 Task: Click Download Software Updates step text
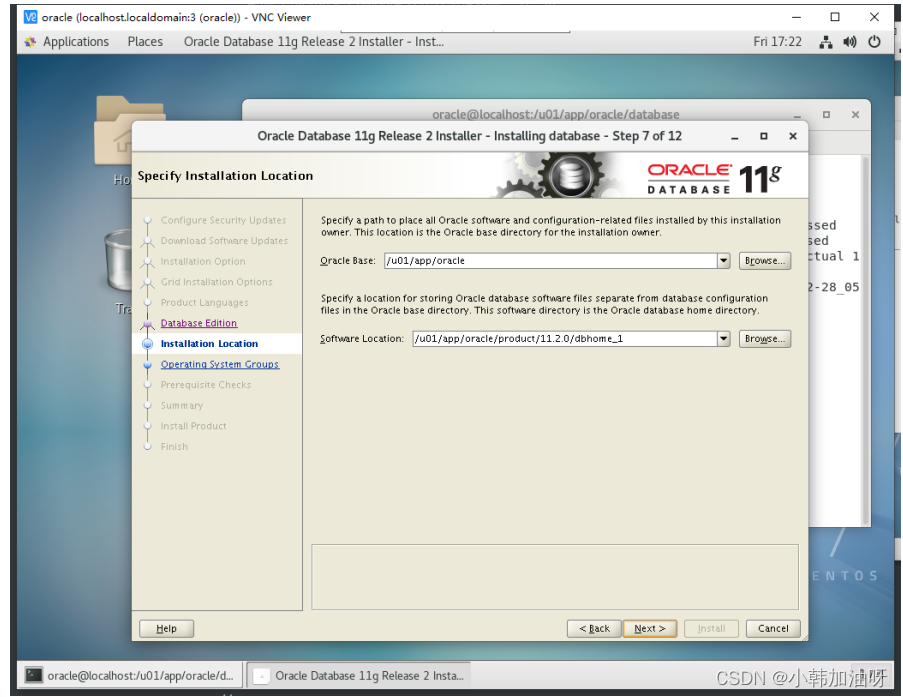coord(224,241)
